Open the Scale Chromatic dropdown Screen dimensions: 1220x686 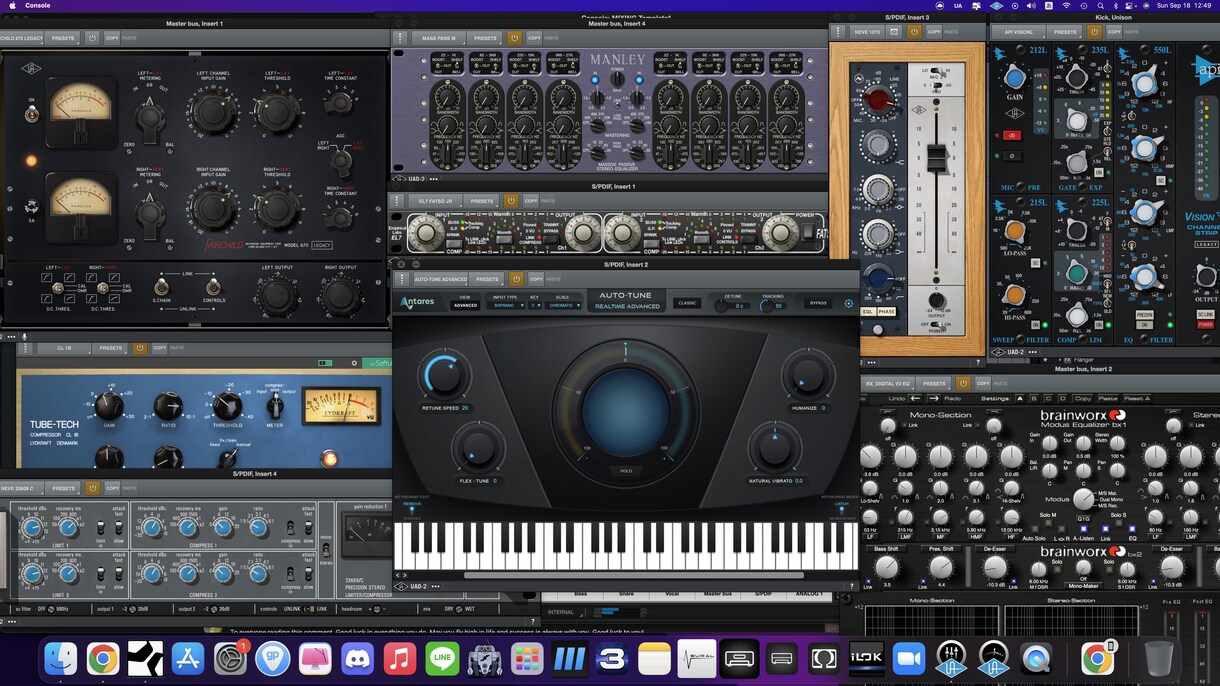(x=563, y=305)
